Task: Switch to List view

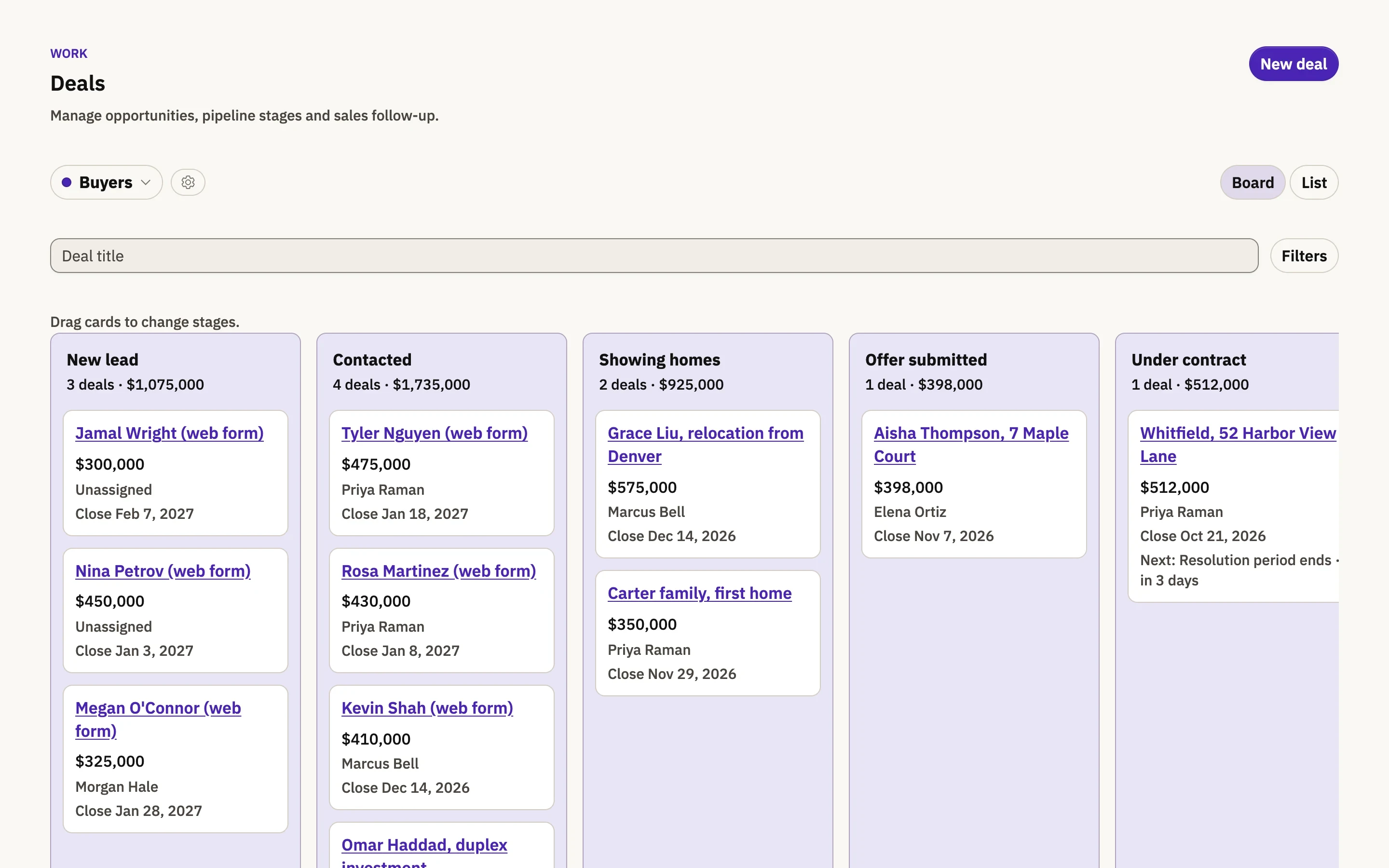Action: coord(1314,183)
